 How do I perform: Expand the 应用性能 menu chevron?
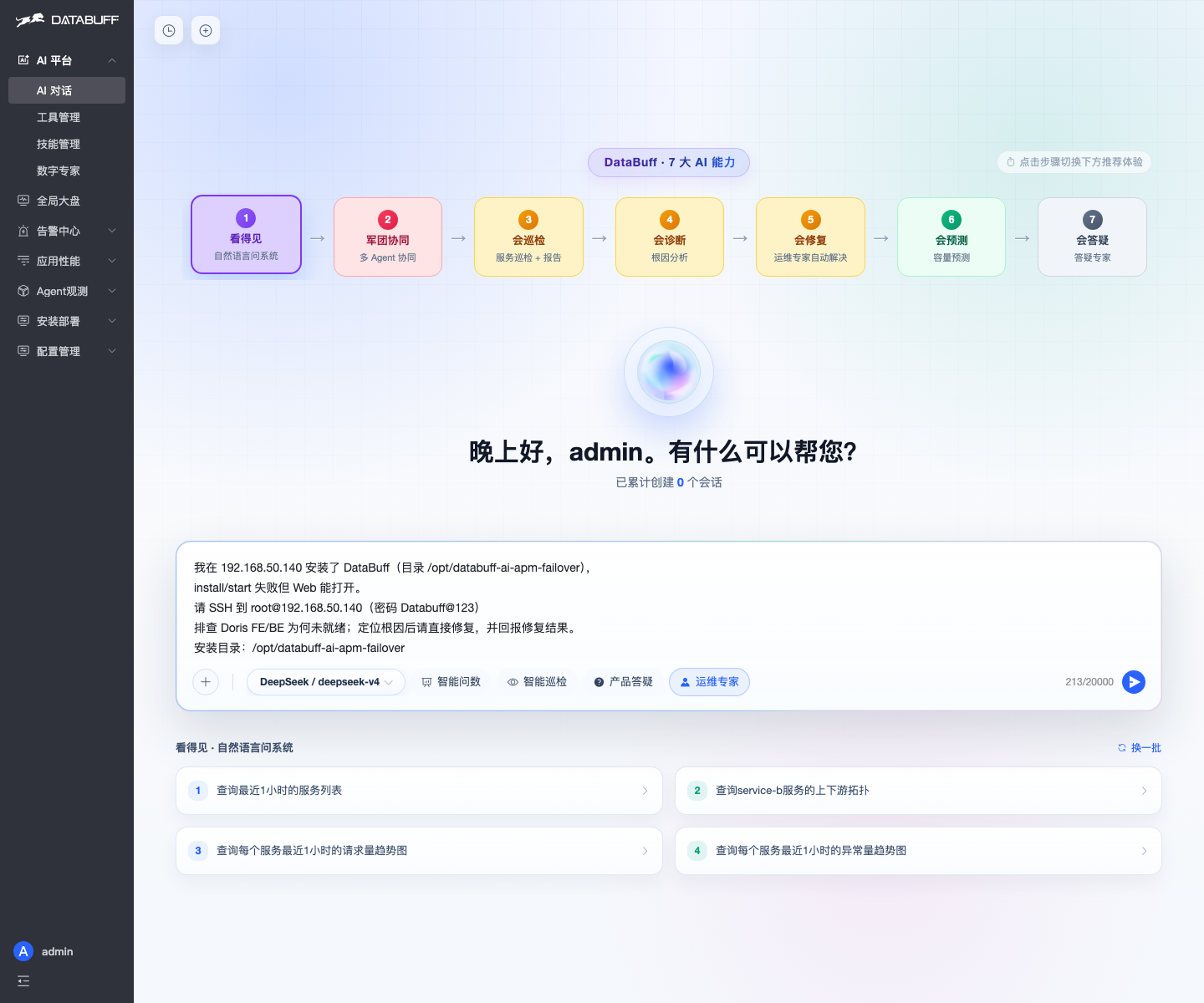tap(112, 261)
